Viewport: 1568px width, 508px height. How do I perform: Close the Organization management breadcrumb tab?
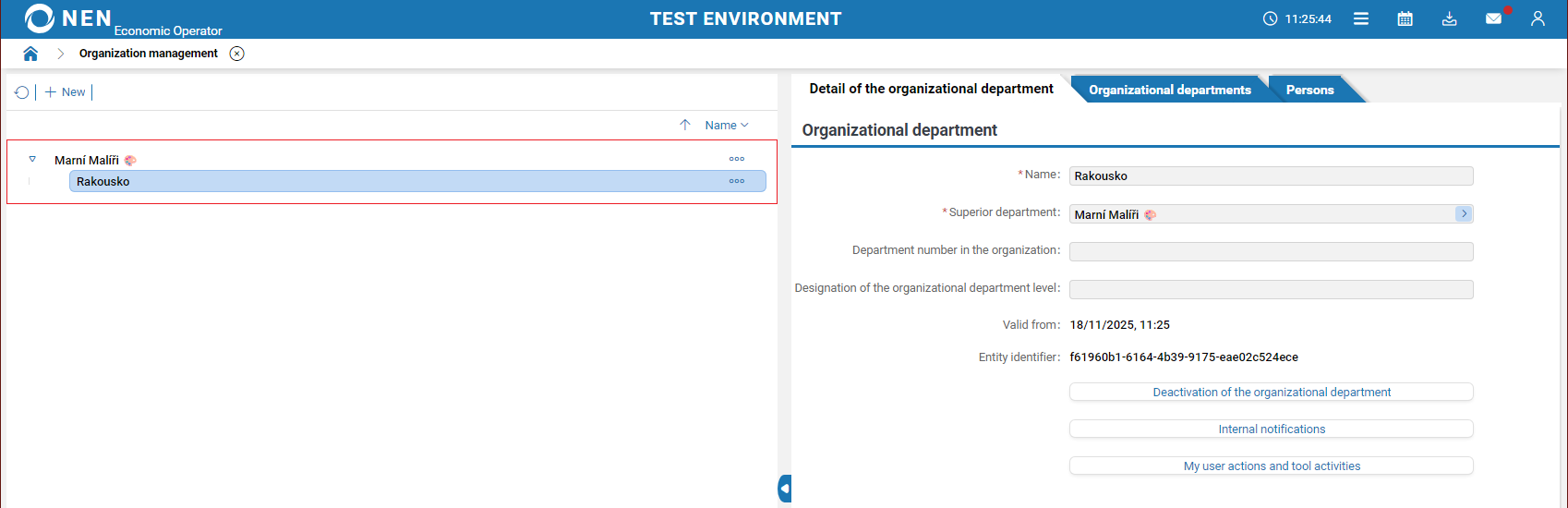pos(237,54)
